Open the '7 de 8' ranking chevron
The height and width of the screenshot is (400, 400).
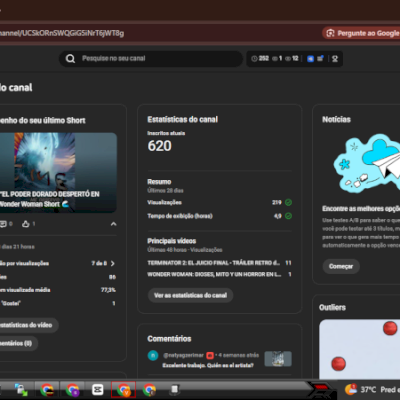[x=113, y=263]
